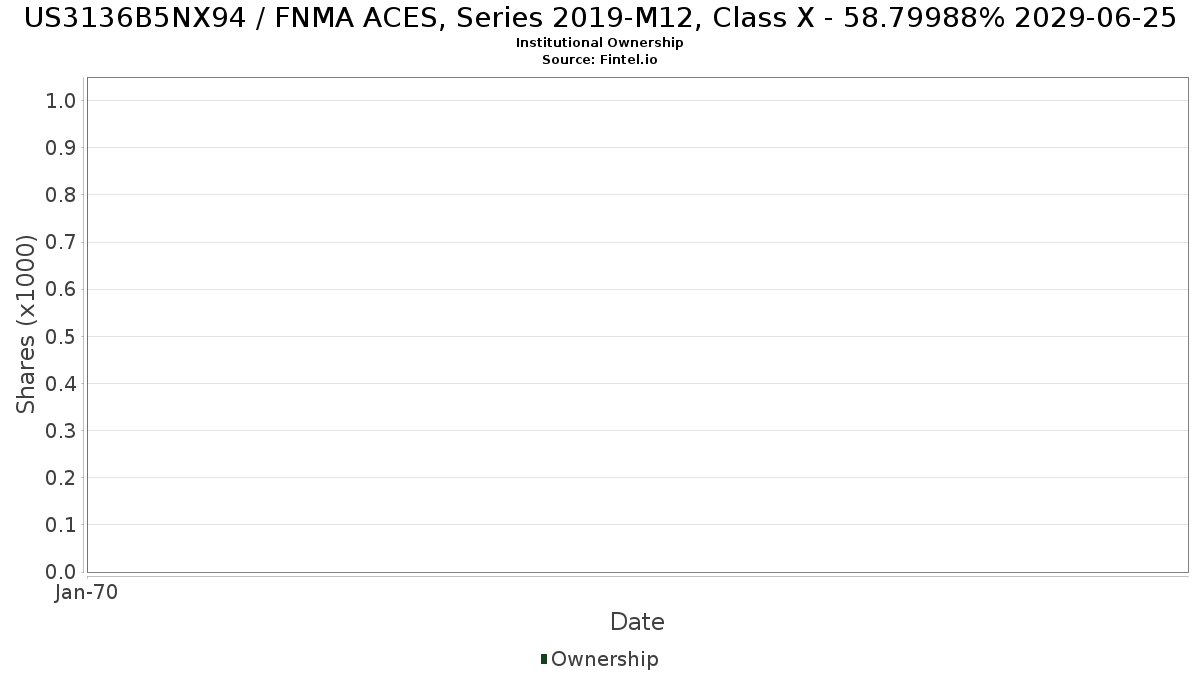Click the center of the empty plot area
Image resolution: width=1200 pixels, height=675 pixels.
(637, 325)
